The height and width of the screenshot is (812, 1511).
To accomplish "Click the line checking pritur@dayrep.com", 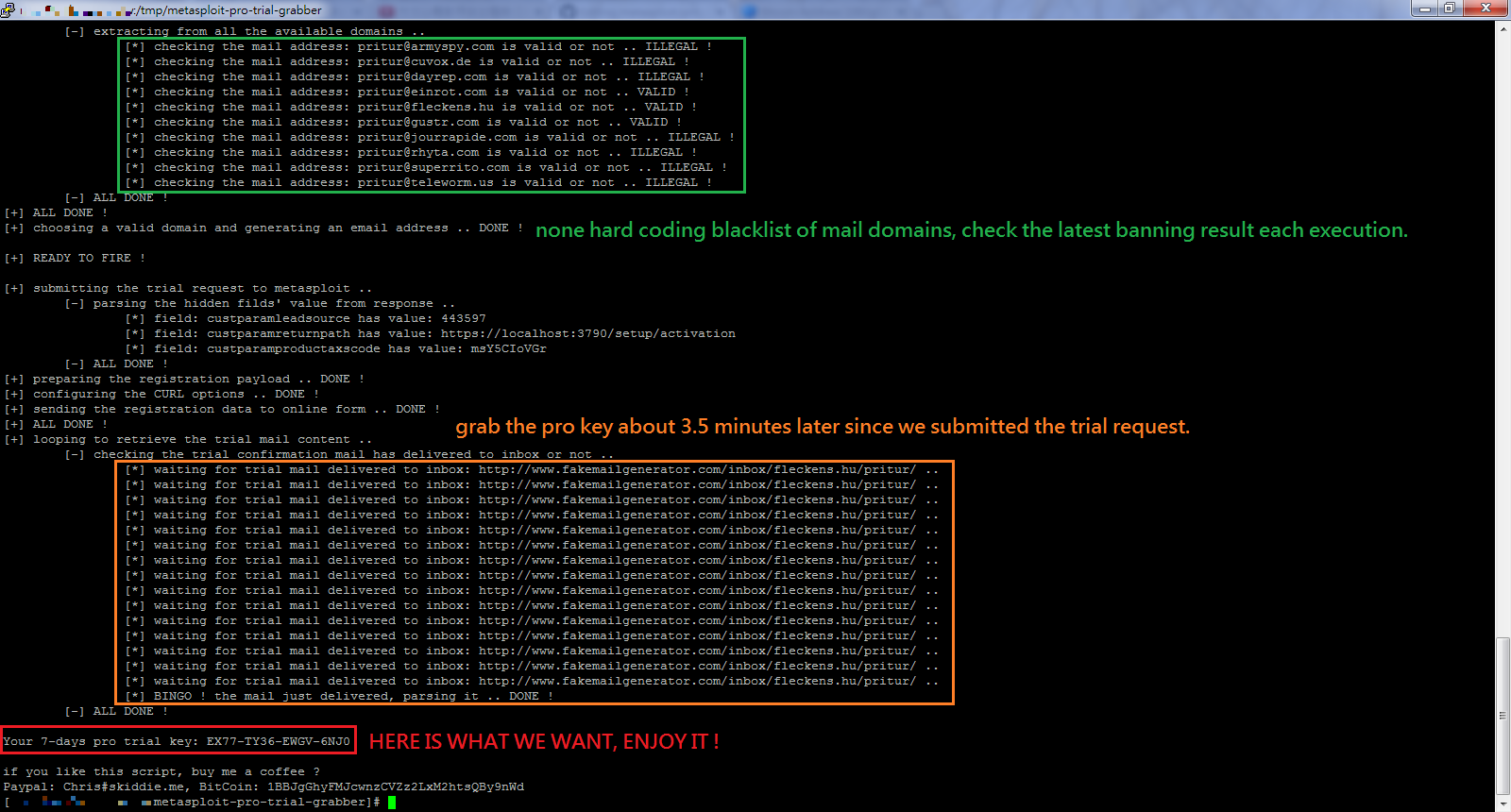I will tap(415, 76).
